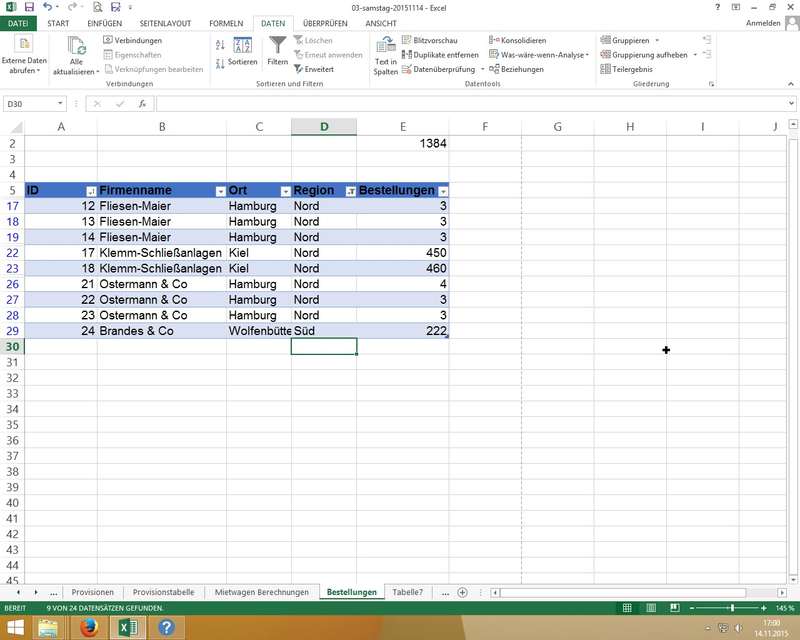Switch to normal view in status bar
Viewport: 800px width, 640px height.
coord(627,608)
